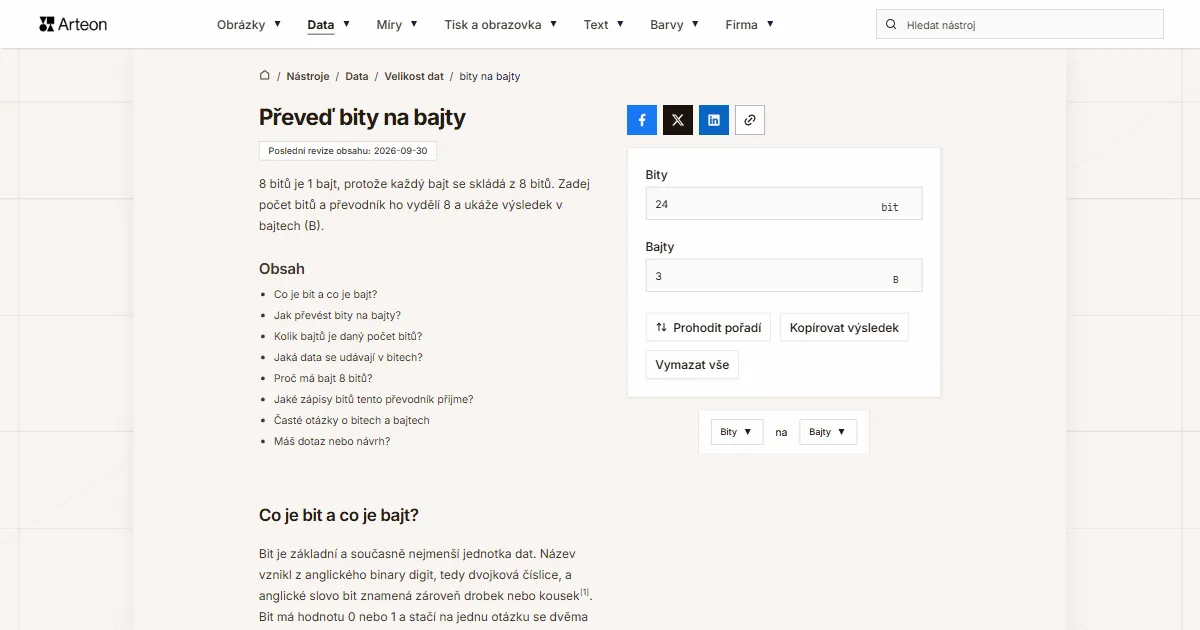Click the 'Poslední revize obsahu' date label
The height and width of the screenshot is (630, 1200).
click(348, 151)
